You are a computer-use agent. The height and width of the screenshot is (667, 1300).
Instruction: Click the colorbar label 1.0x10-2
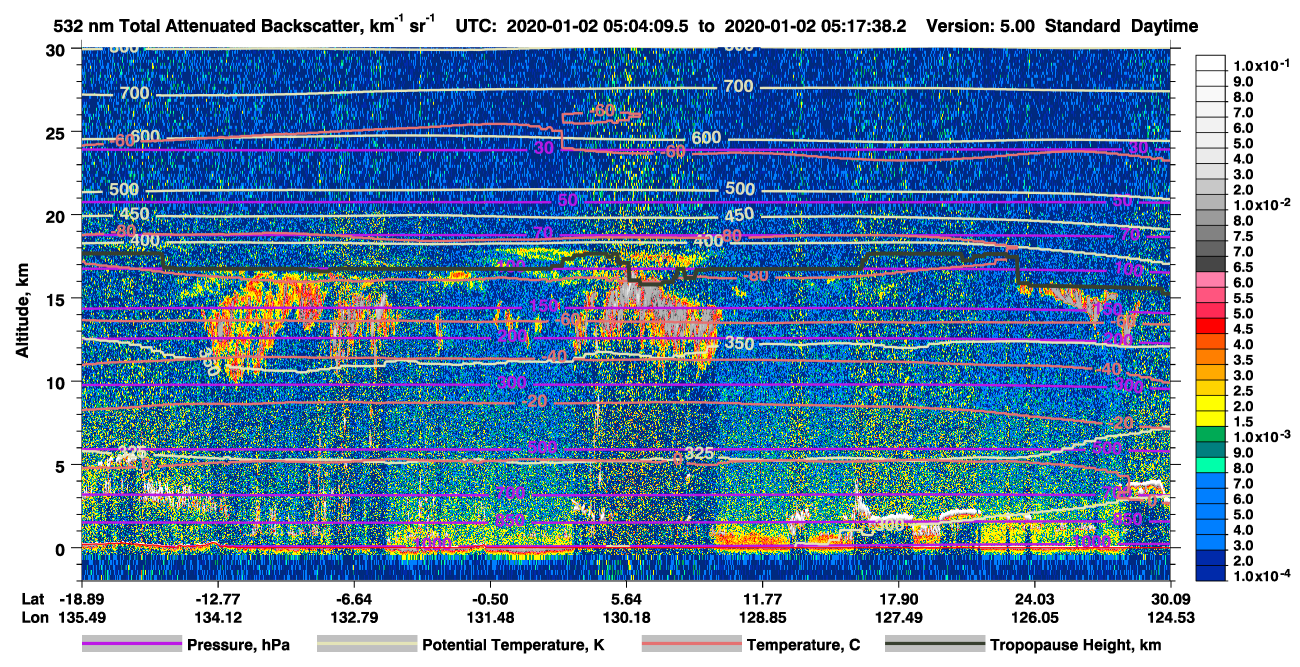pyautogui.click(x=1260, y=204)
